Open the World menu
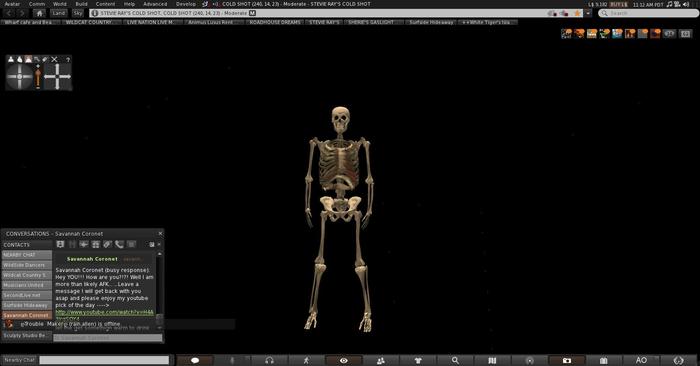 (59, 4)
